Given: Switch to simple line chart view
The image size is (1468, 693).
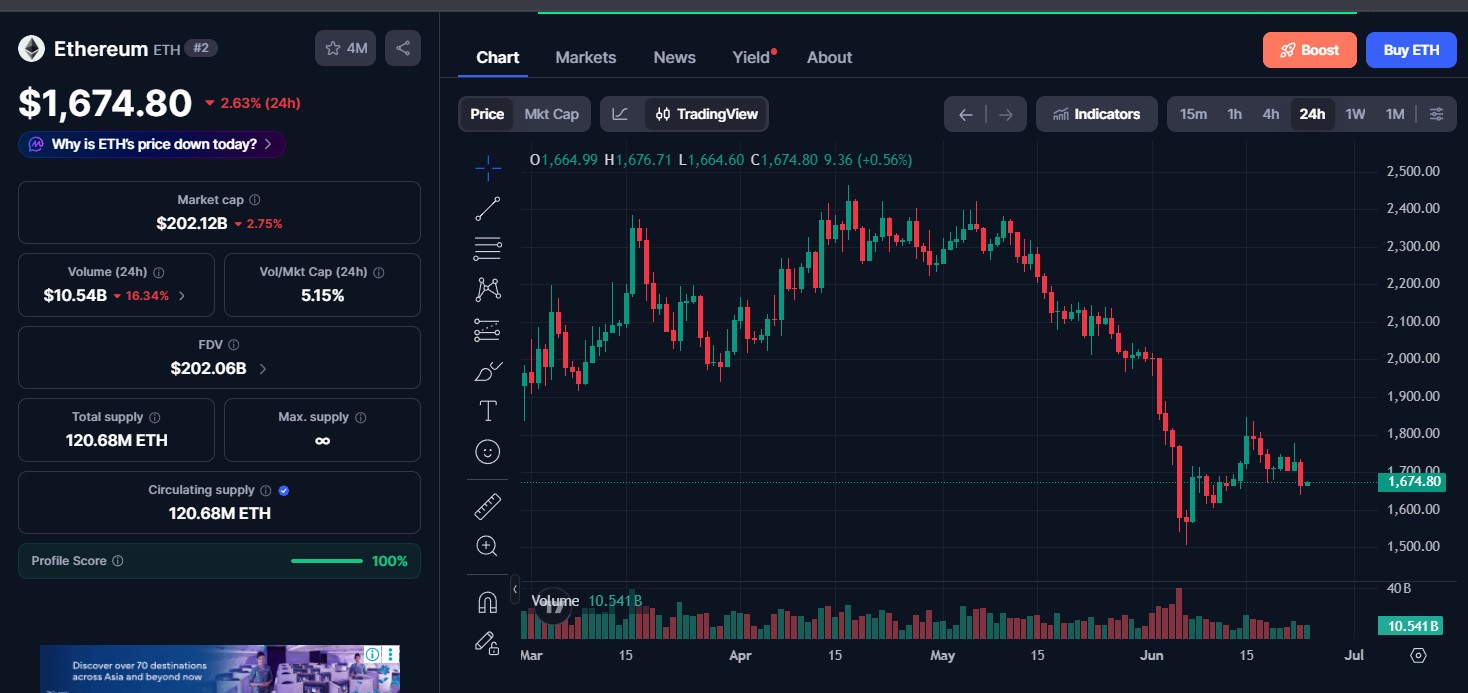Looking at the screenshot, I should point(620,114).
